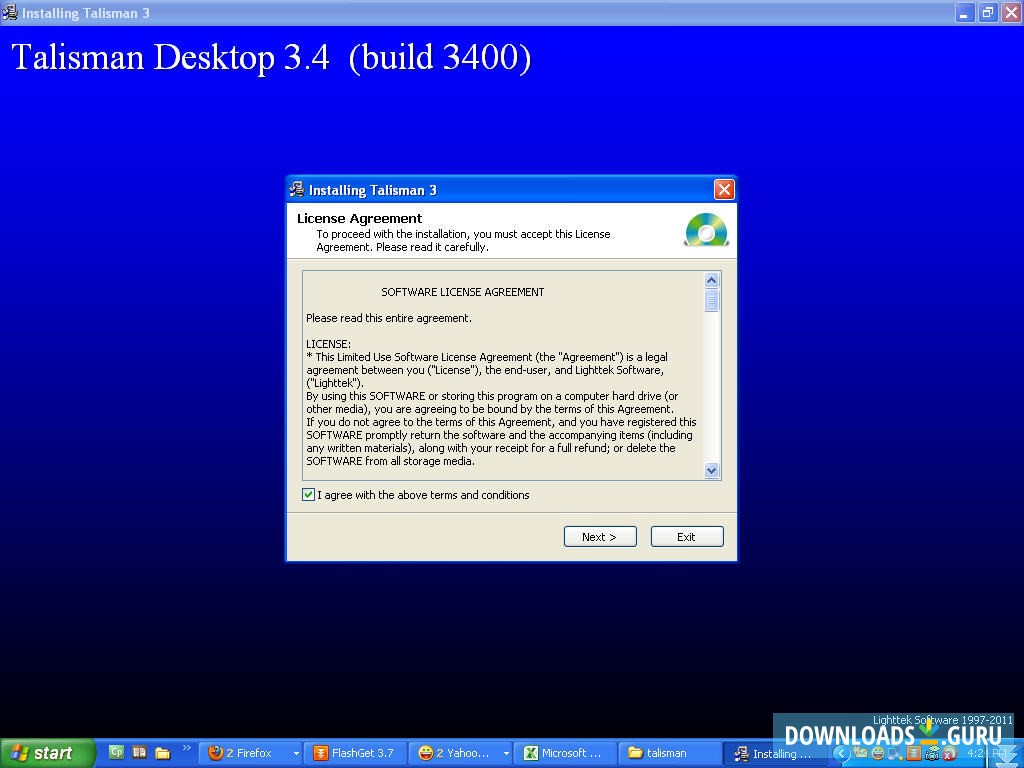This screenshot has height=768, width=1024.
Task: Click the book quick launch icon
Action: [x=139, y=752]
